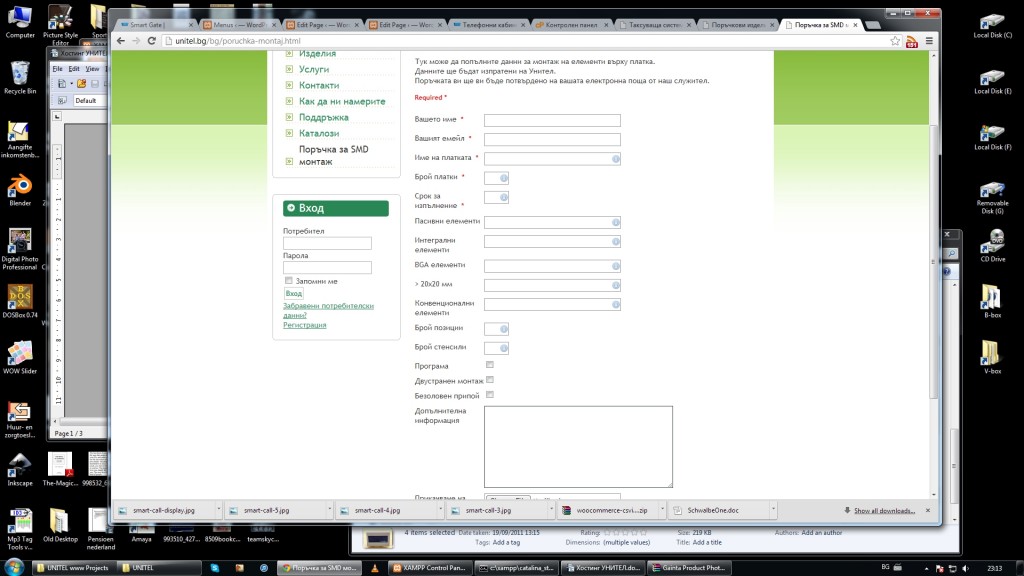Check the Запомни ме box
This screenshot has width=1024, height=576.
289,281
